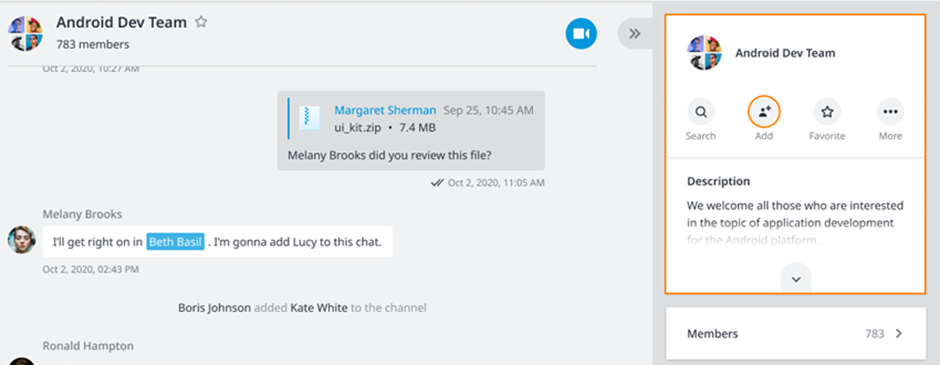Click the Add member icon

point(764,111)
